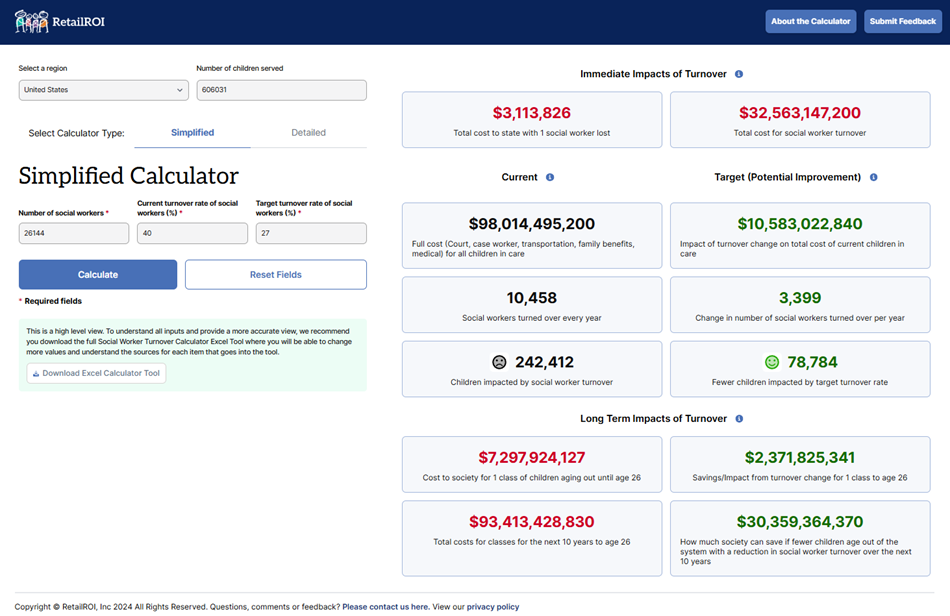Screen dimensions: 950x616
Task: Click info icon beside Long Term Impacts
Action: point(739,419)
